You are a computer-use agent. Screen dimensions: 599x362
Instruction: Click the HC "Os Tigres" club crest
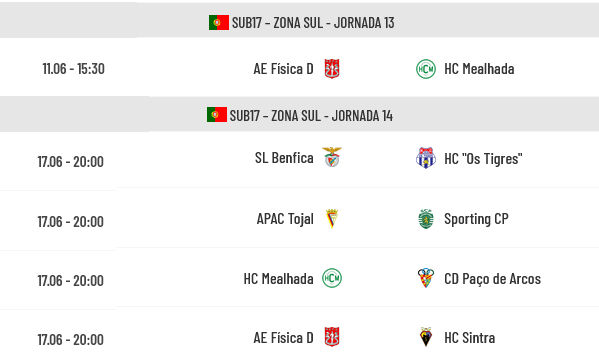(x=426, y=158)
